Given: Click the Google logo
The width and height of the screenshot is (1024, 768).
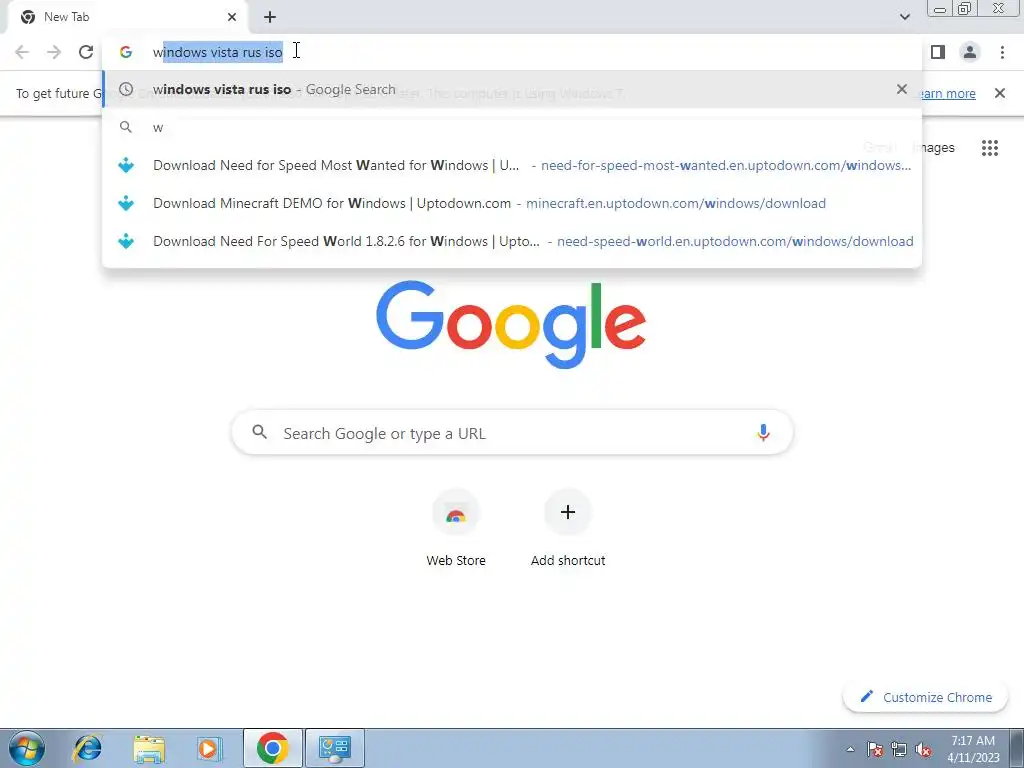Looking at the screenshot, I should tap(511, 325).
